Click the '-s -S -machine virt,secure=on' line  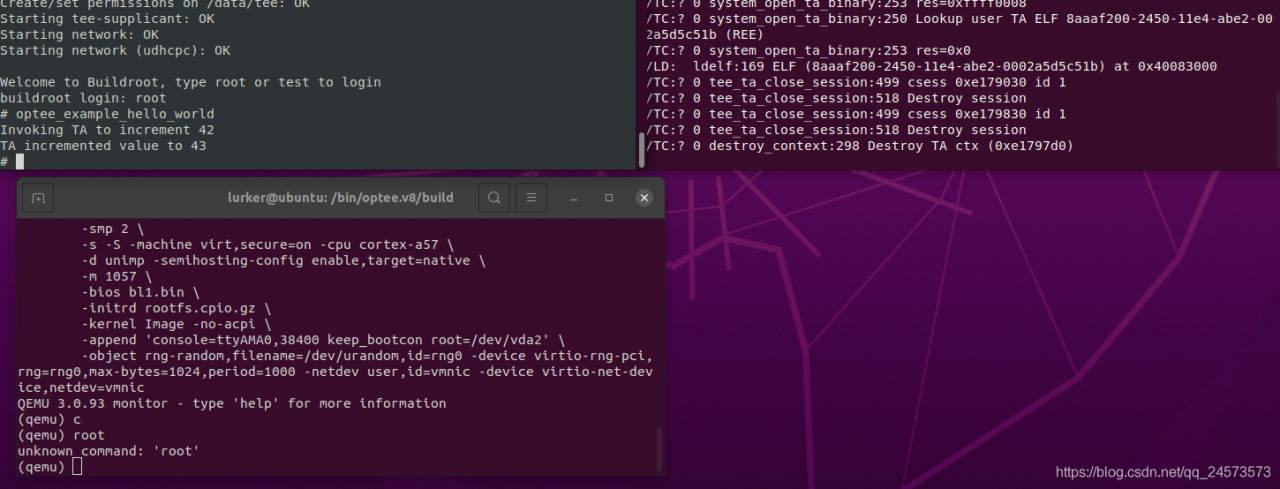[x=268, y=244]
